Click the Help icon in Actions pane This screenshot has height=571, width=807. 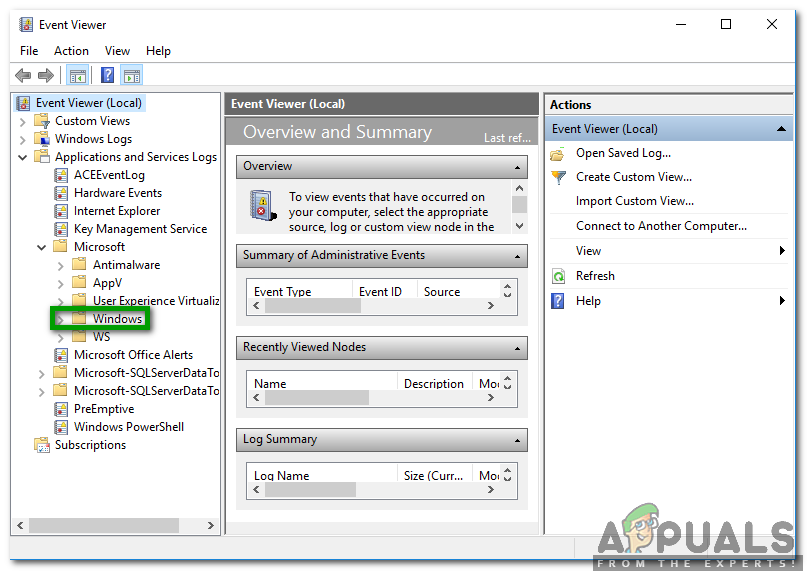tap(557, 301)
